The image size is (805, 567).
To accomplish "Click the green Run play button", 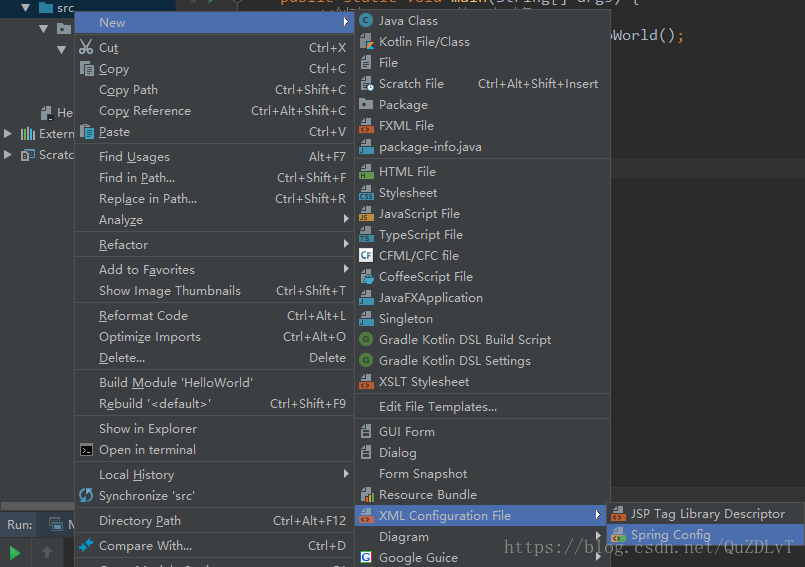I will pyautogui.click(x=15, y=553).
